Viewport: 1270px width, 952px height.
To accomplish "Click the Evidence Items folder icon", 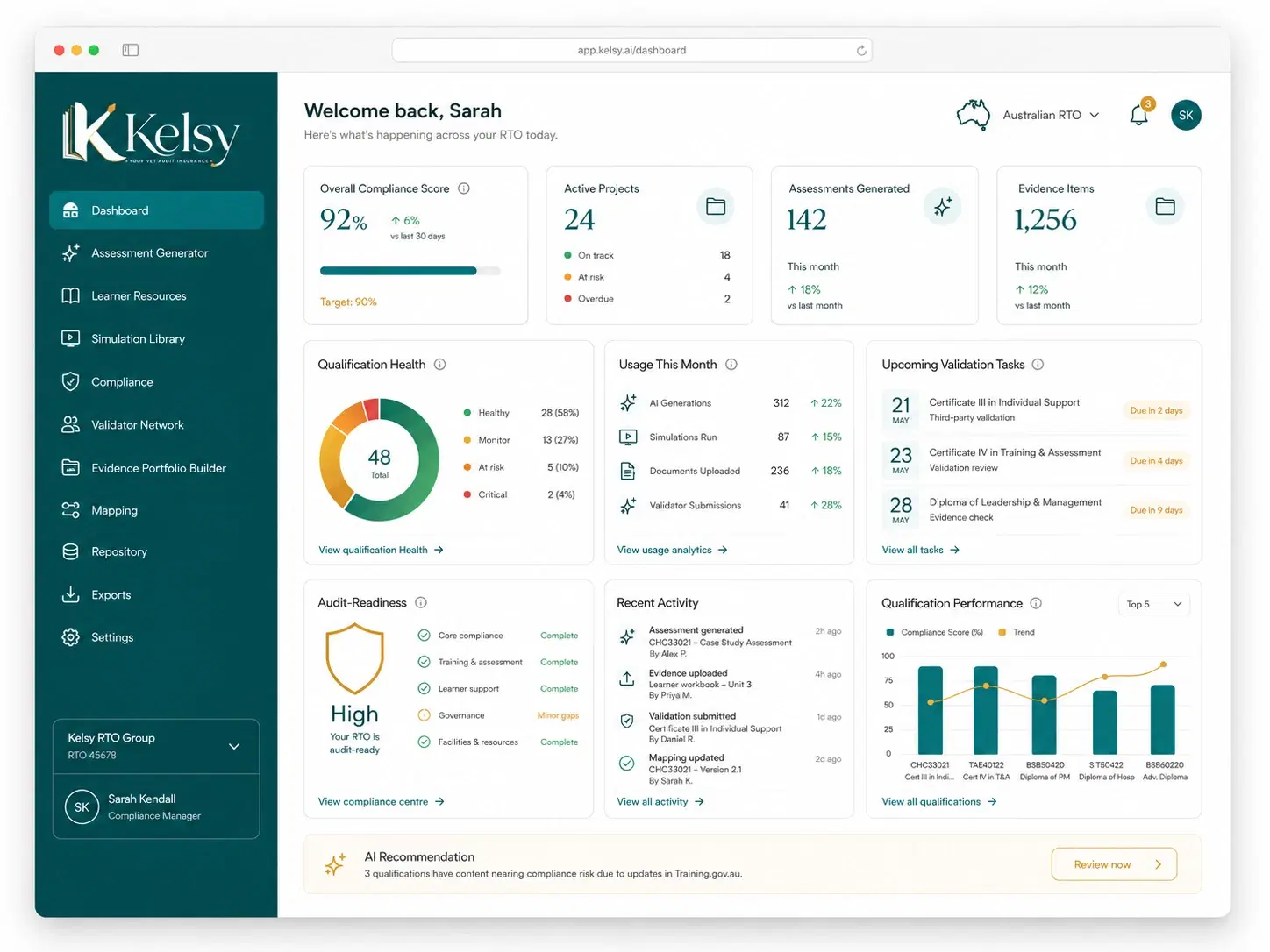I will point(1166,206).
